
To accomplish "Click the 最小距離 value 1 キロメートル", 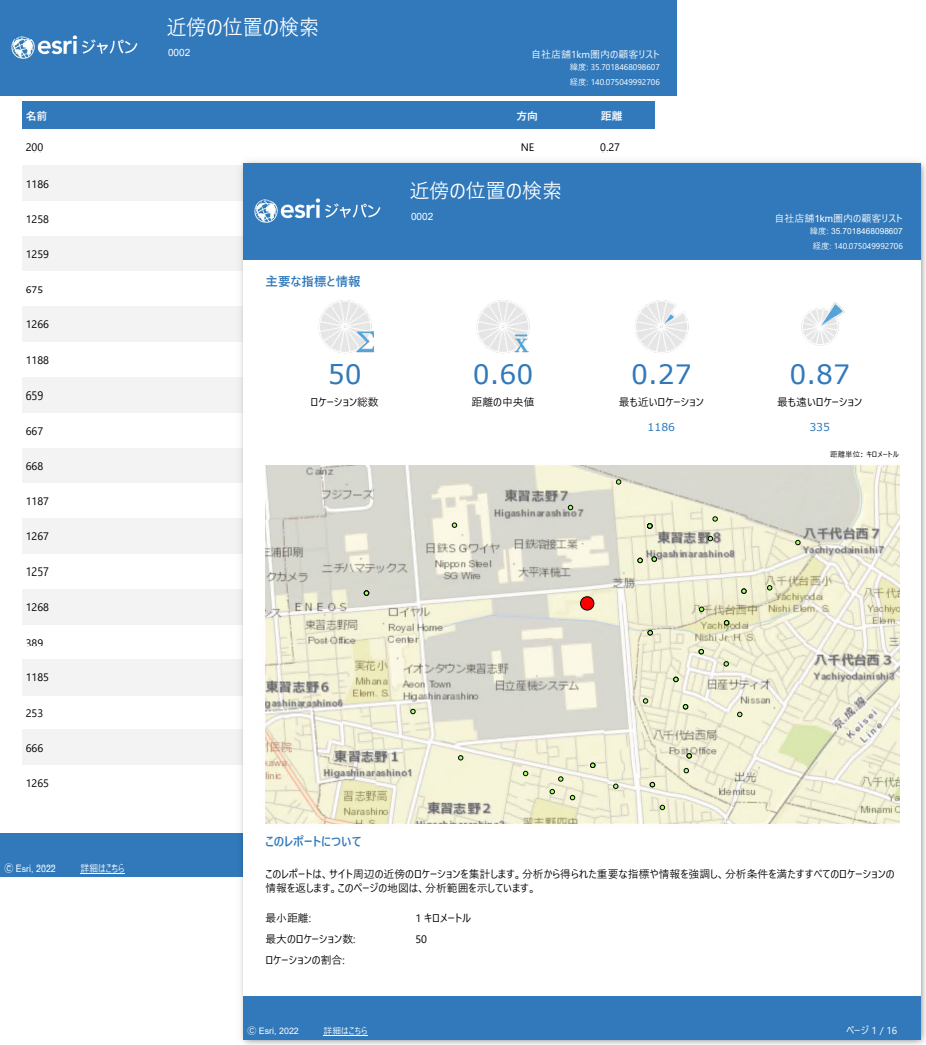I will 443,918.
